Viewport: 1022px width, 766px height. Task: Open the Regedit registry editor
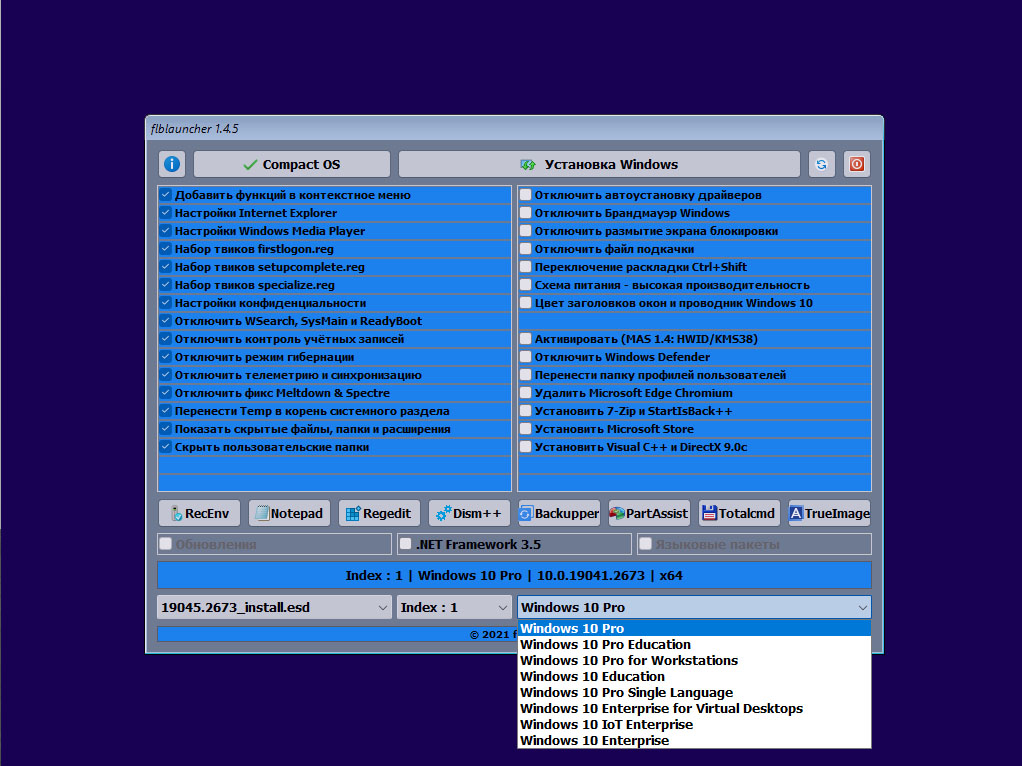point(379,513)
